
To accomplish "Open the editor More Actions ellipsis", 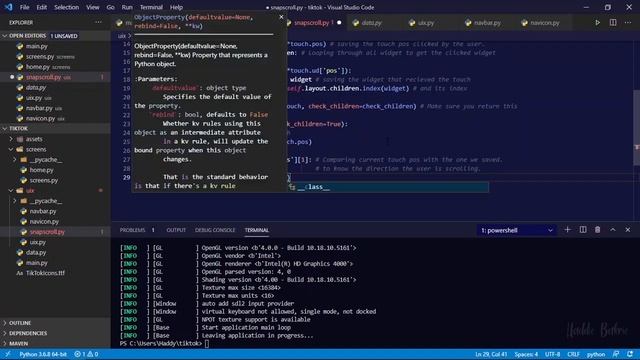I will tap(628, 23).
